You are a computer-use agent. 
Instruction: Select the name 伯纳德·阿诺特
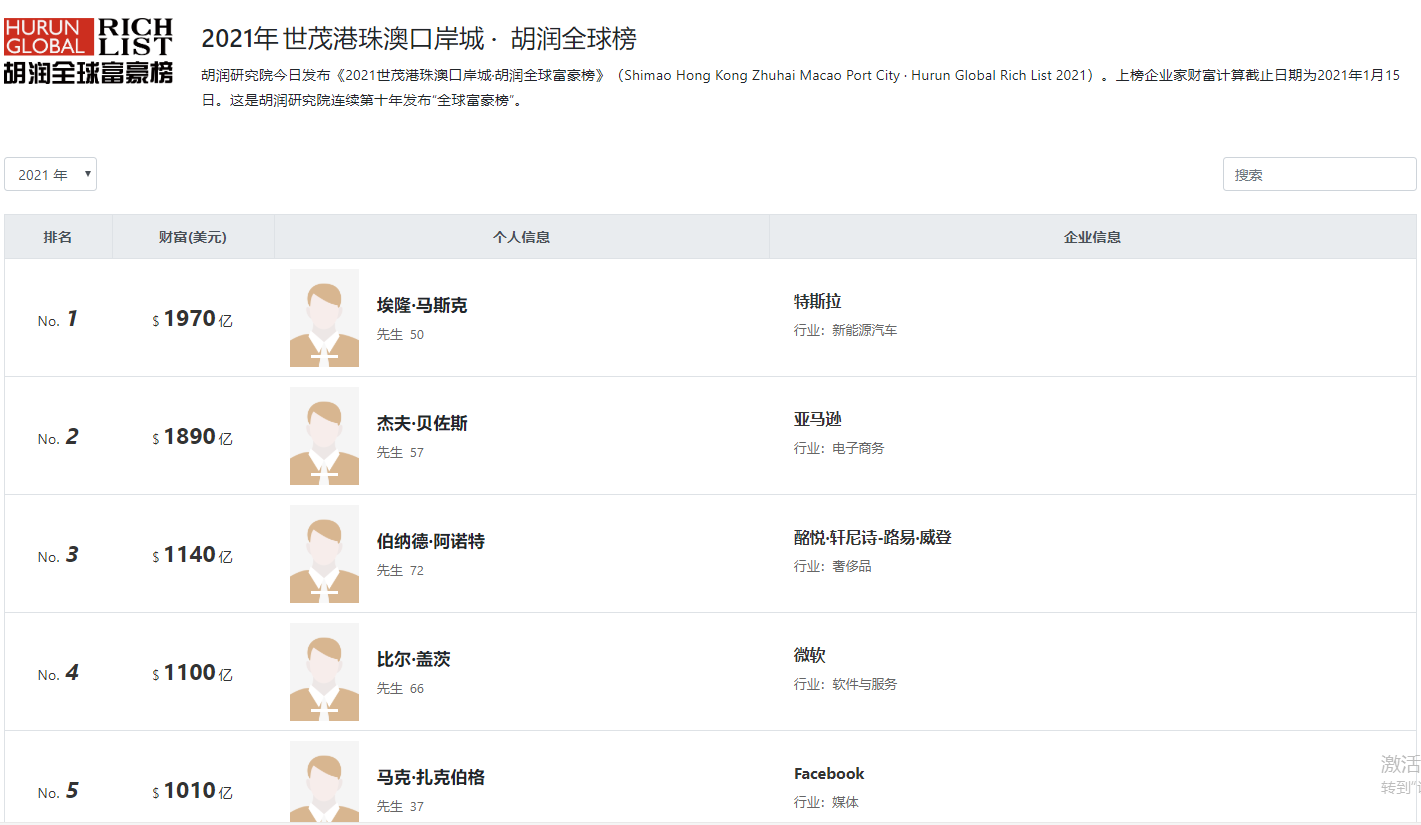pyautogui.click(x=430, y=542)
